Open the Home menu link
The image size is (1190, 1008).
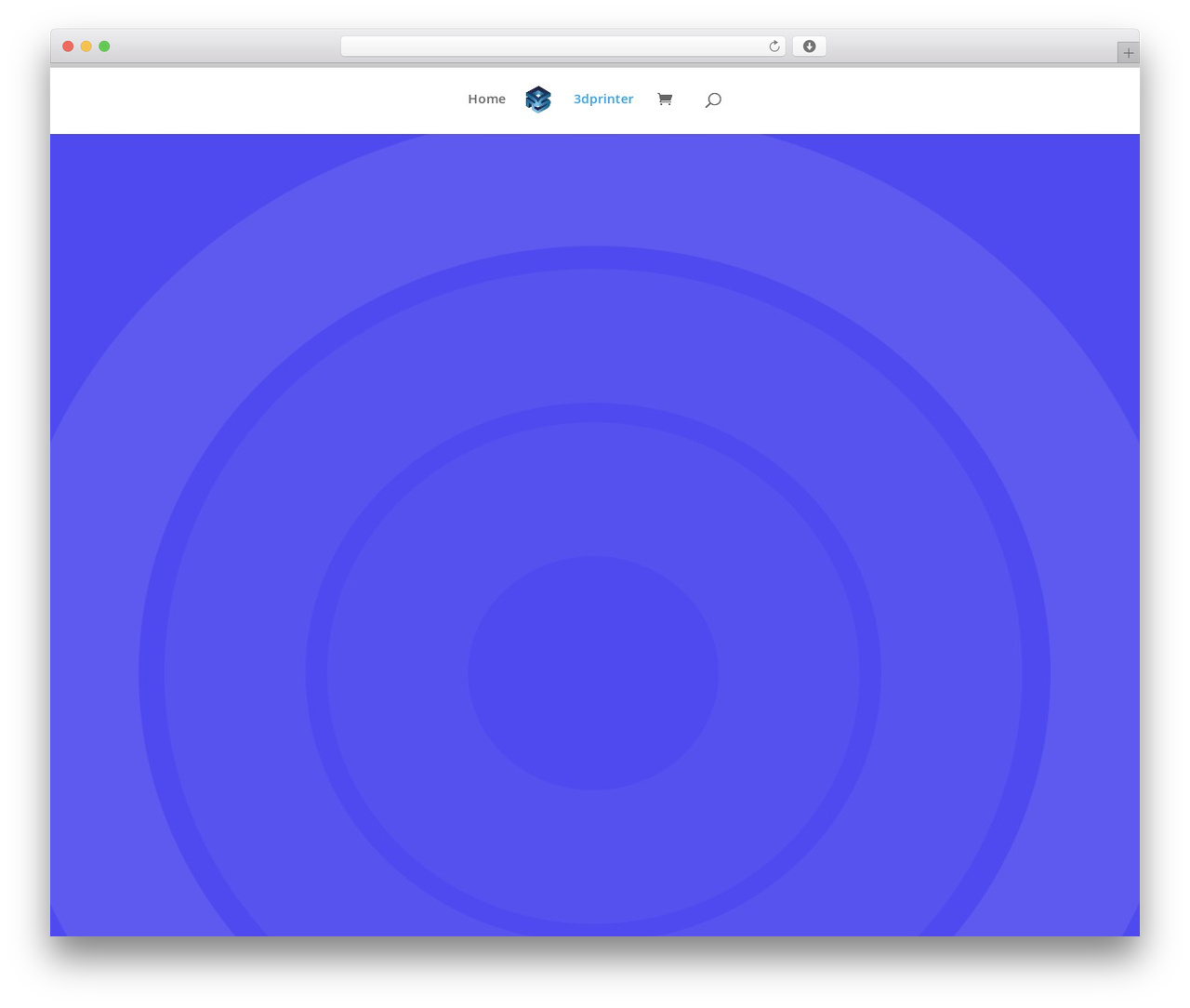click(486, 99)
